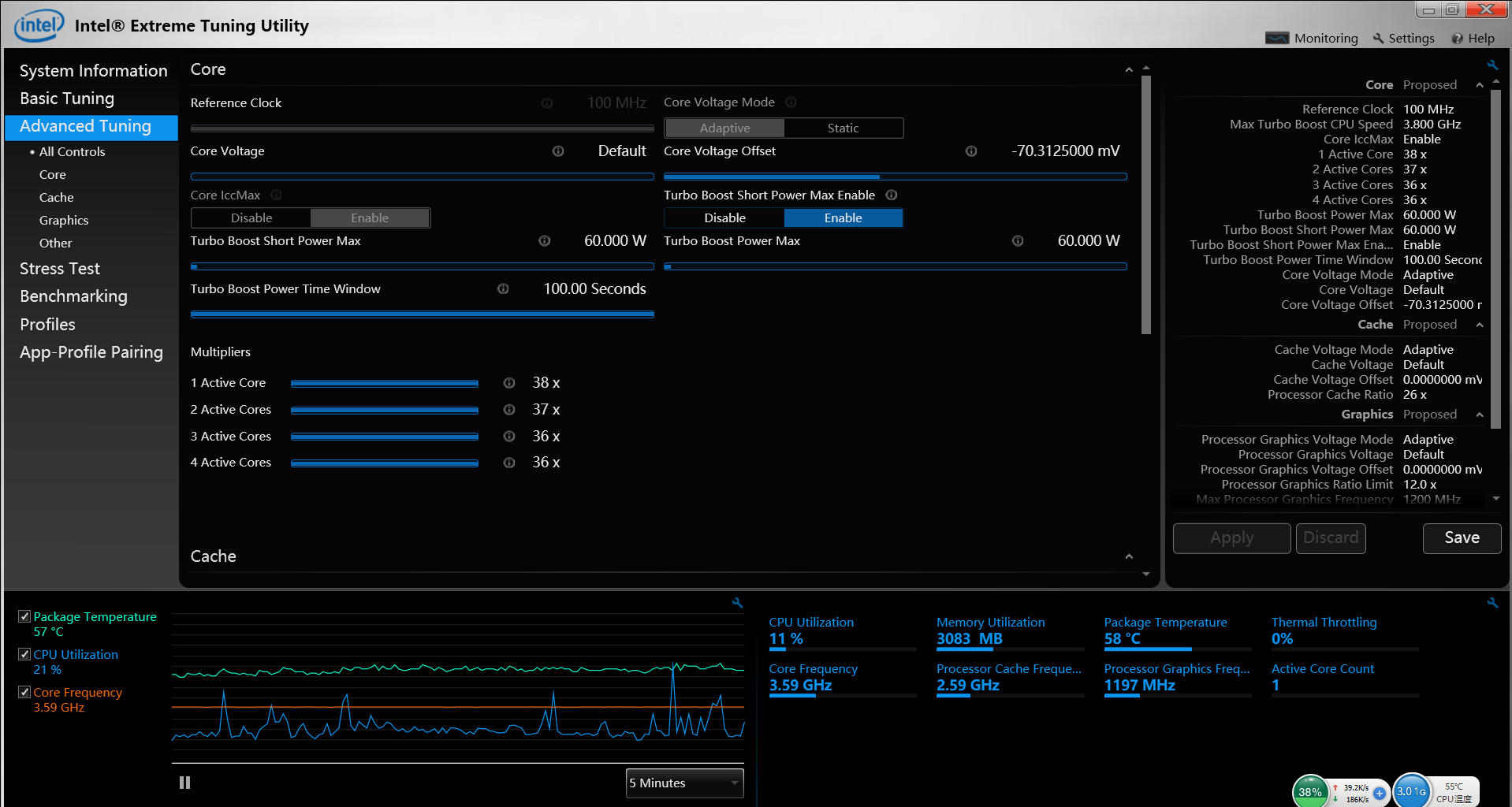This screenshot has height=807, width=1512.
Task: Click info icon for Turbo Boost Short Power Max Enable
Action: pyautogui.click(x=892, y=195)
